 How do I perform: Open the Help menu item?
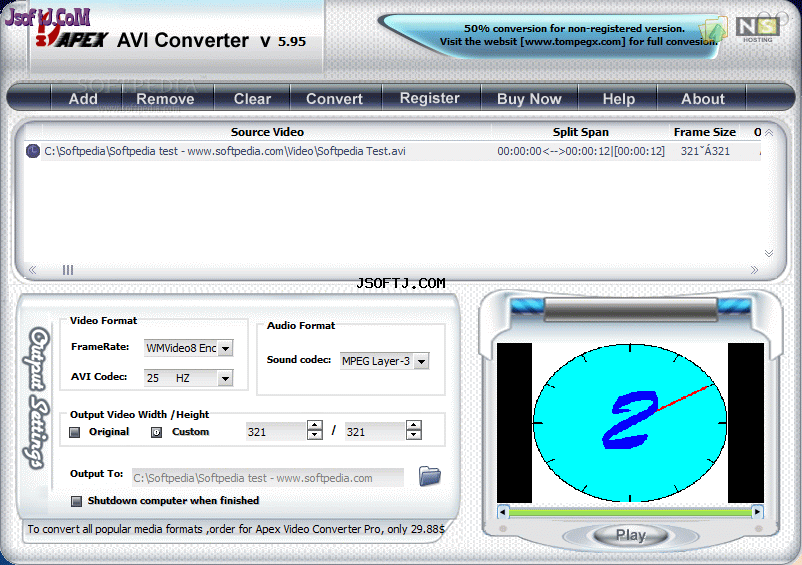click(618, 98)
